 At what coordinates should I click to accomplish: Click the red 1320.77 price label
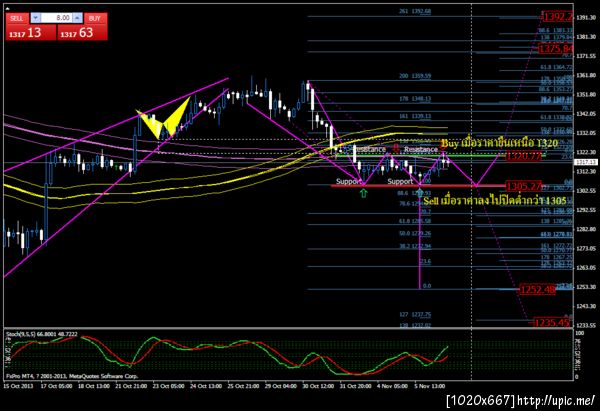pyautogui.click(x=523, y=156)
